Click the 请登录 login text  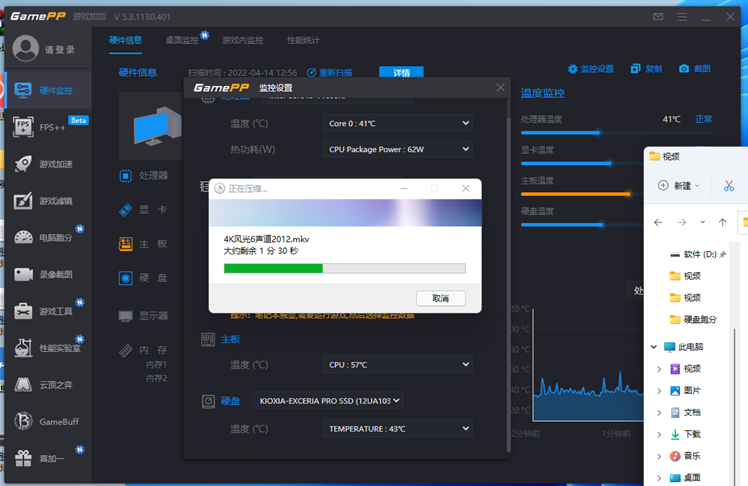point(60,50)
